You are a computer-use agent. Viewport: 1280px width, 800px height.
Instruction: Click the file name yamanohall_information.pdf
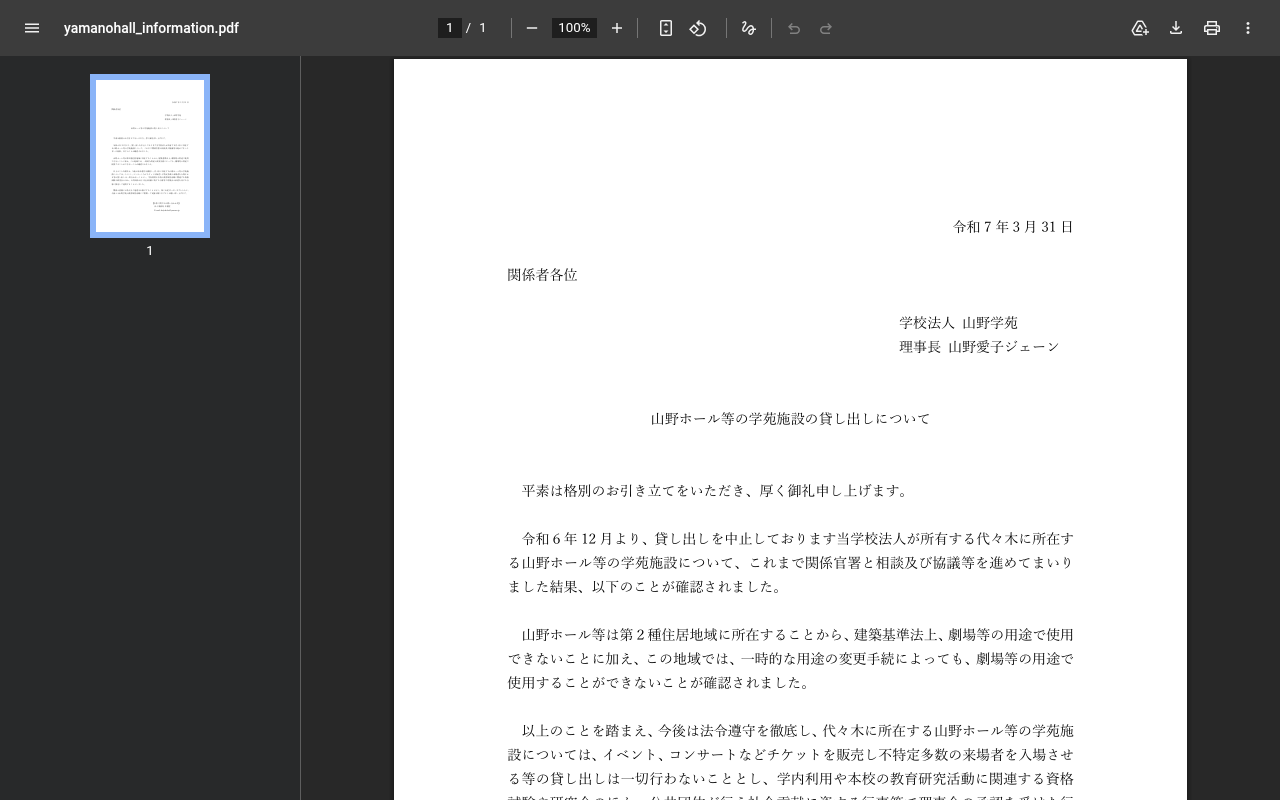(151, 28)
